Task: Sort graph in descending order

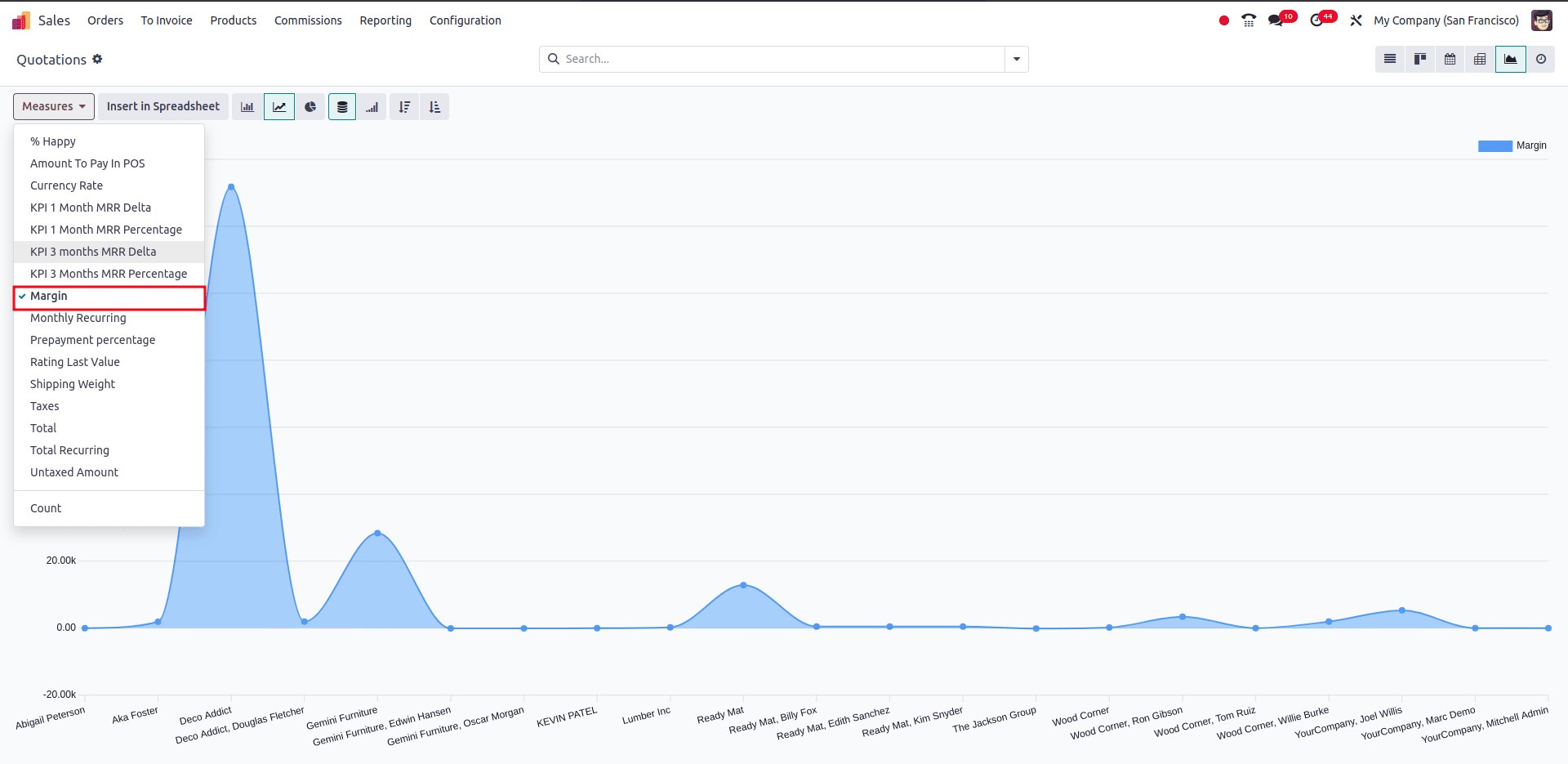Action: [404, 107]
